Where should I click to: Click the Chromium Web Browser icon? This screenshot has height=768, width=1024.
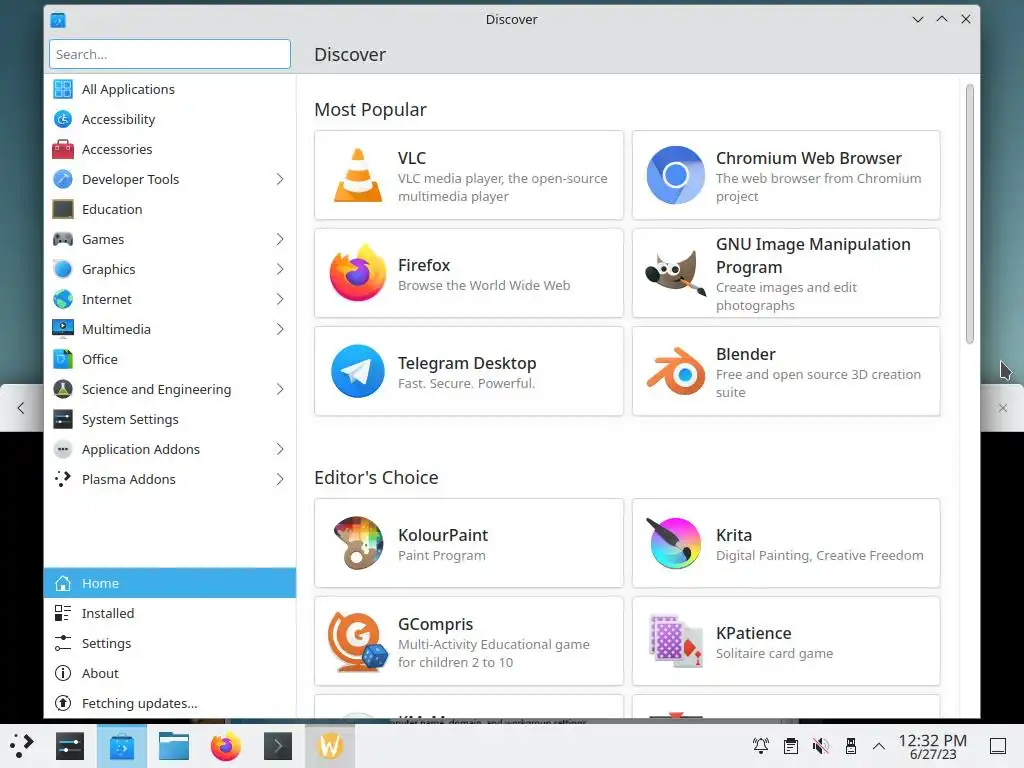click(x=675, y=175)
